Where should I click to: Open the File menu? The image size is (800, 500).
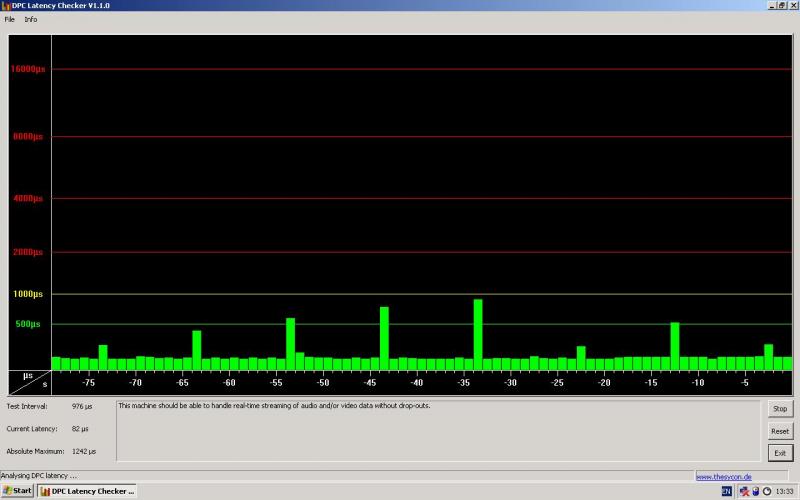[9, 19]
